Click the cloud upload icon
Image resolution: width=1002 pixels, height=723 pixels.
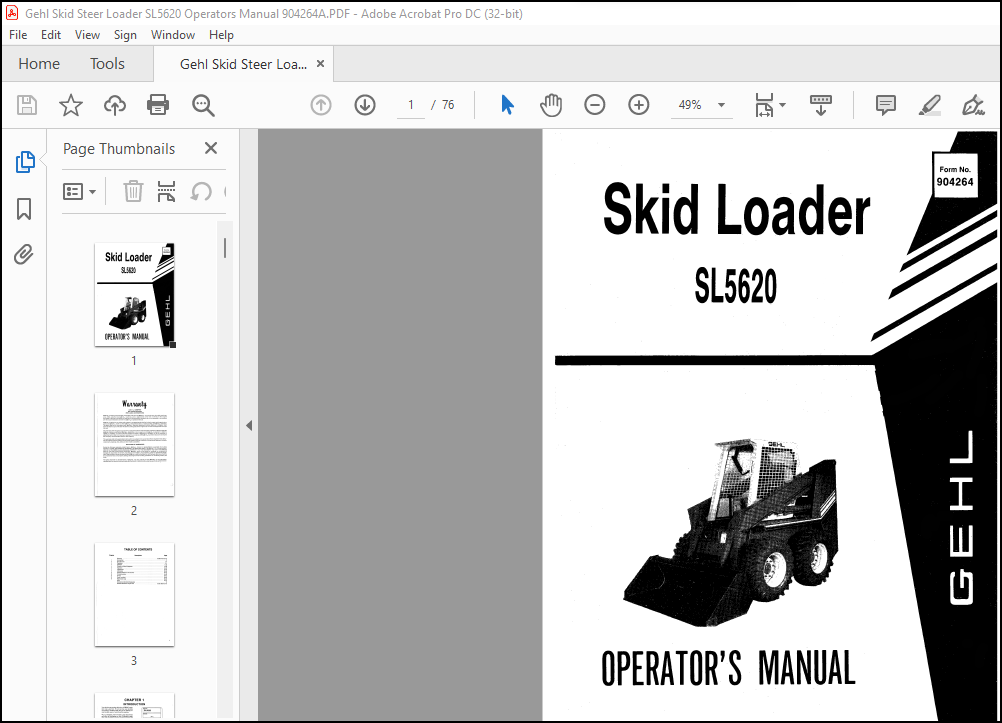click(x=114, y=105)
